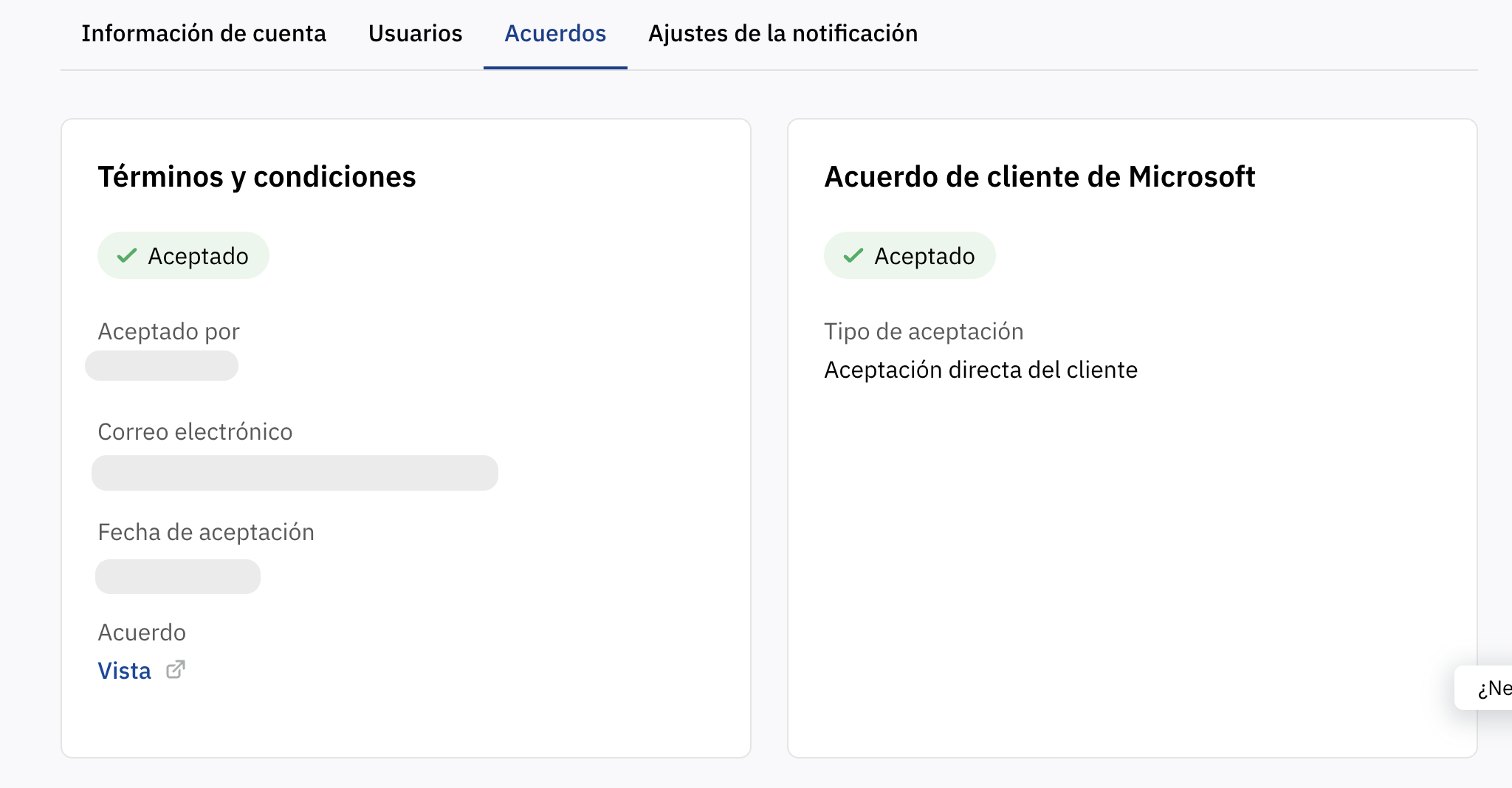1512x788 pixels.
Task: Switch to the Usuarios tab
Action: tap(416, 34)
